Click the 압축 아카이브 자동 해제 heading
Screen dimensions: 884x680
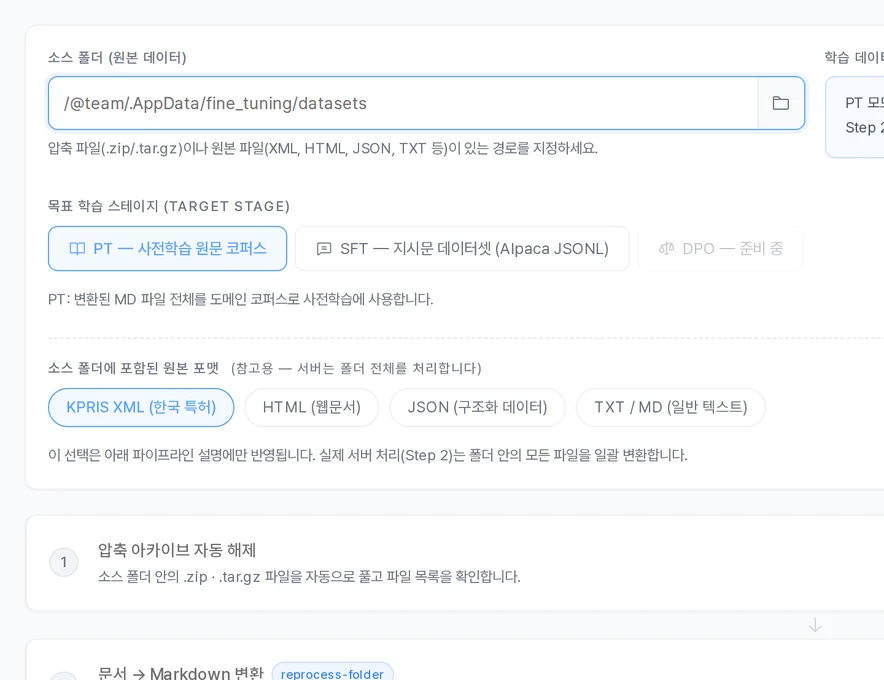(177, 550)
